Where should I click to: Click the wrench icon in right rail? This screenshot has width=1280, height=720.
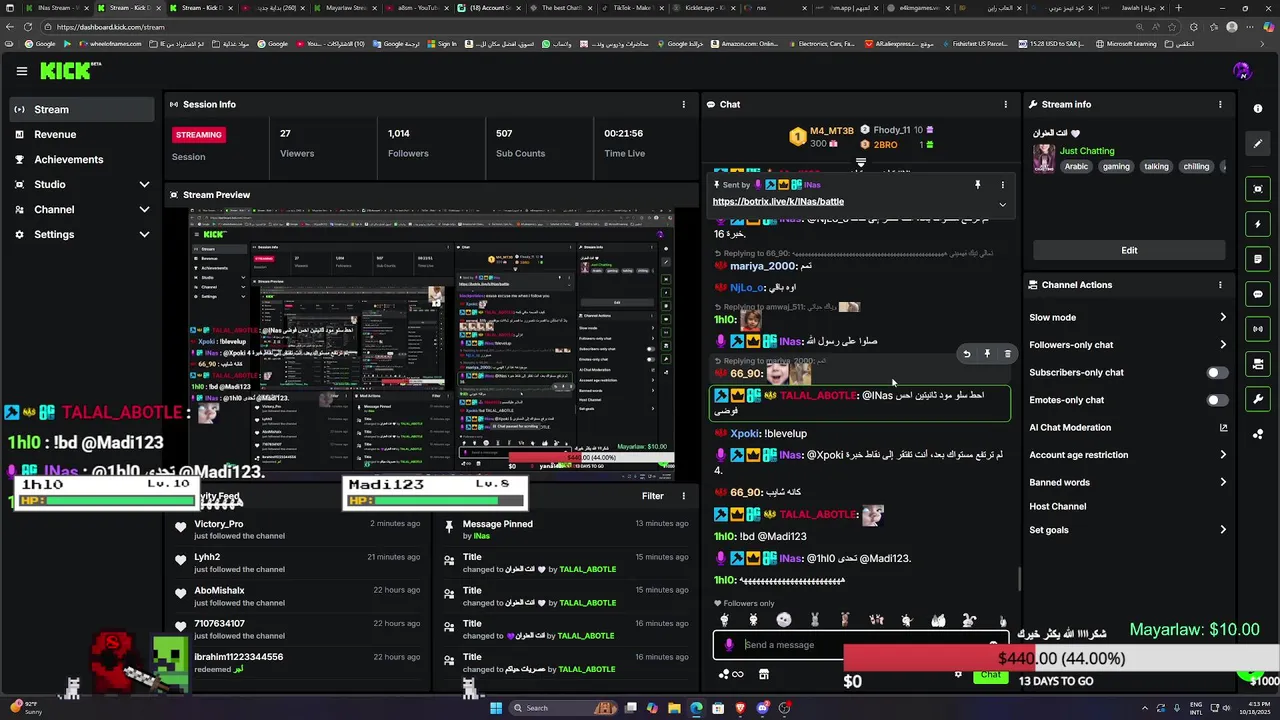tap(1258, 399)
